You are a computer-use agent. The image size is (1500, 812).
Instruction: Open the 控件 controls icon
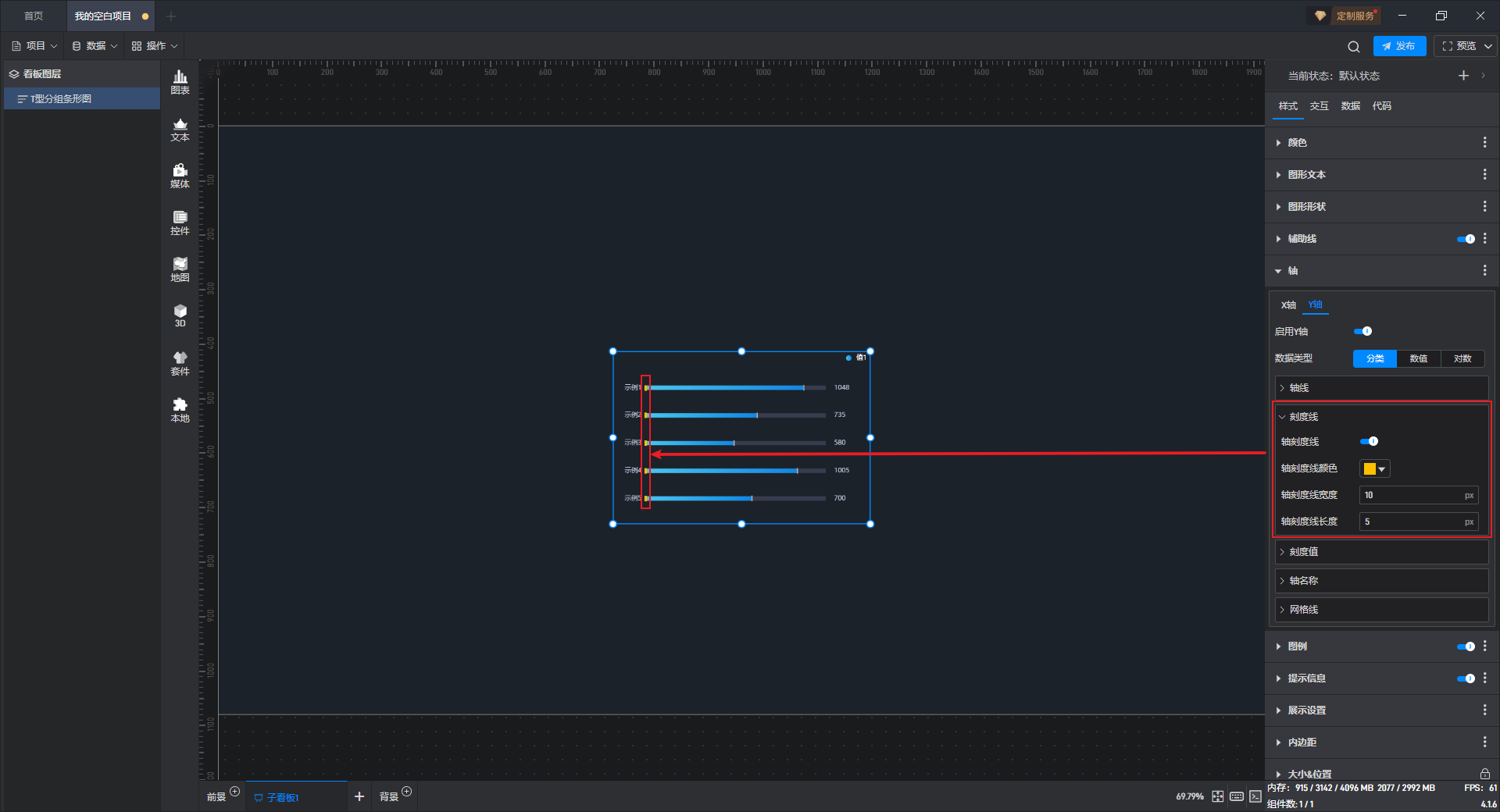click(180, 223)
